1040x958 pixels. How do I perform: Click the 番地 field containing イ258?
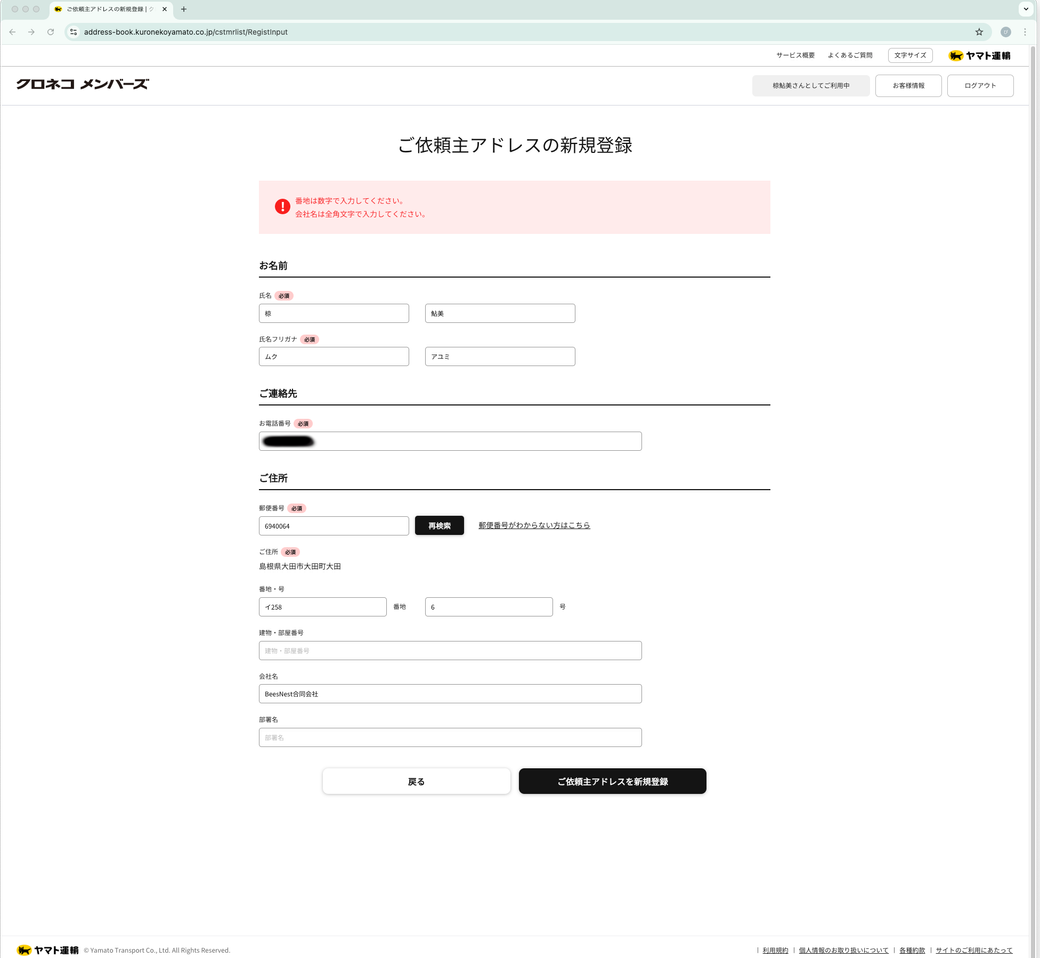click(x=322, y=607)
